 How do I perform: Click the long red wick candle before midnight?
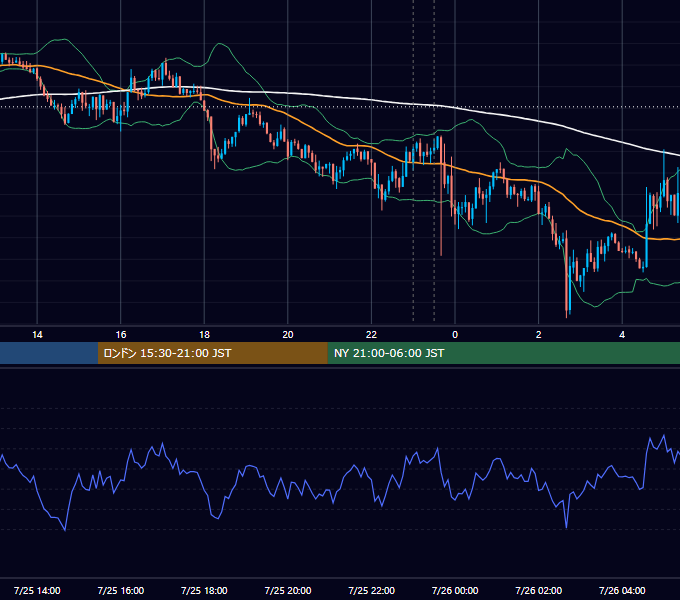441,195
